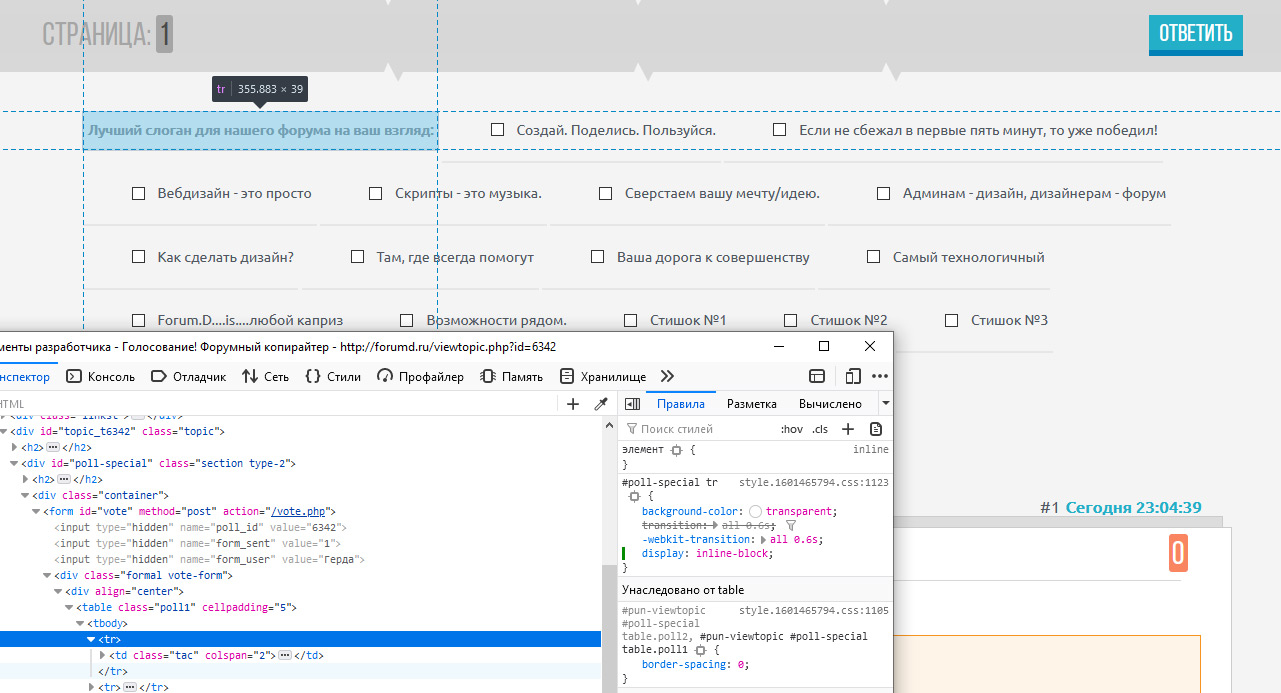Open post timestamp Сегодня 23:04:39
Screen dimensions: 1281x693
click(x=1133, y=508)
